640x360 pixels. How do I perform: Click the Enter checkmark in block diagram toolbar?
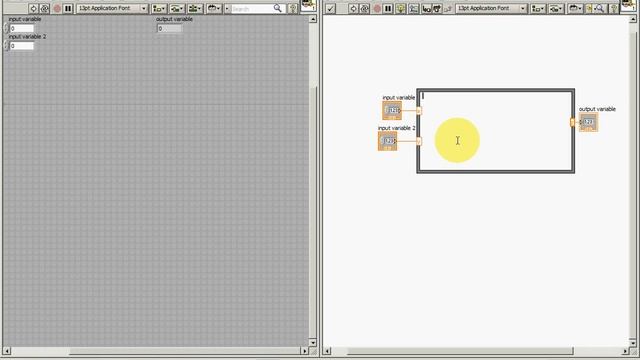click(330, 8)
